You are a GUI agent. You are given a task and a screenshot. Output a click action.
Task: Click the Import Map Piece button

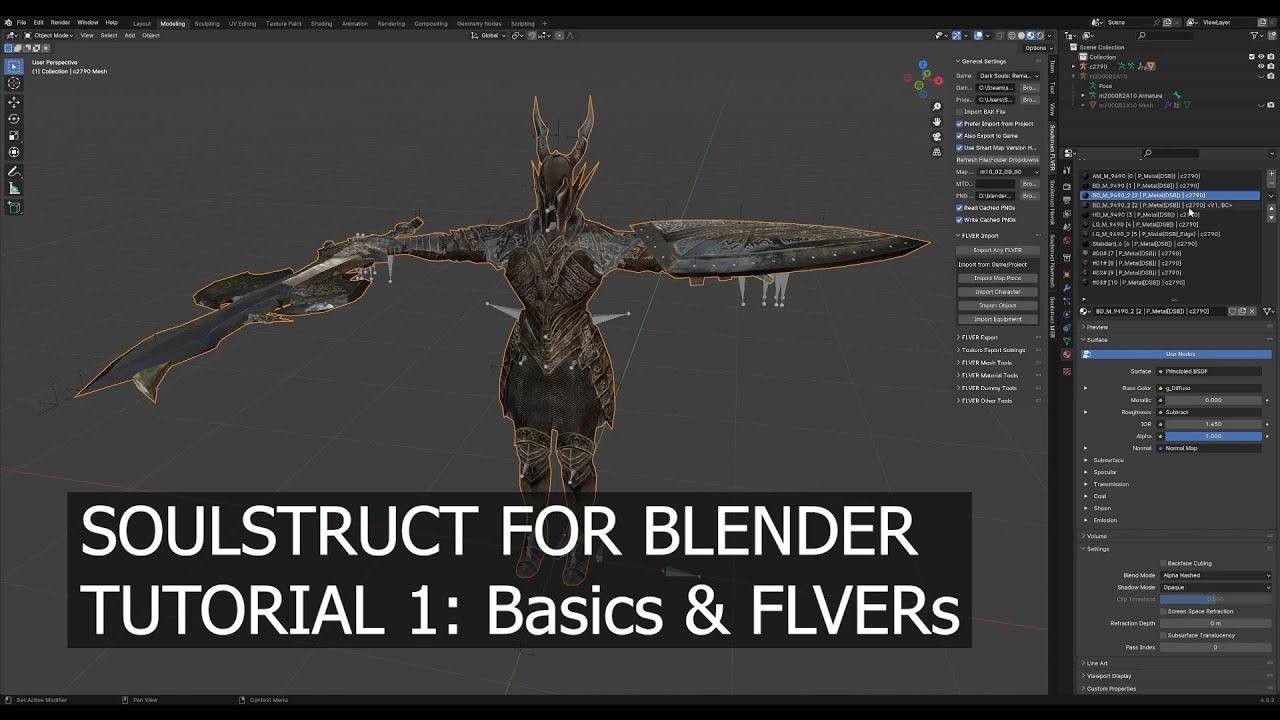coord(998,278)
